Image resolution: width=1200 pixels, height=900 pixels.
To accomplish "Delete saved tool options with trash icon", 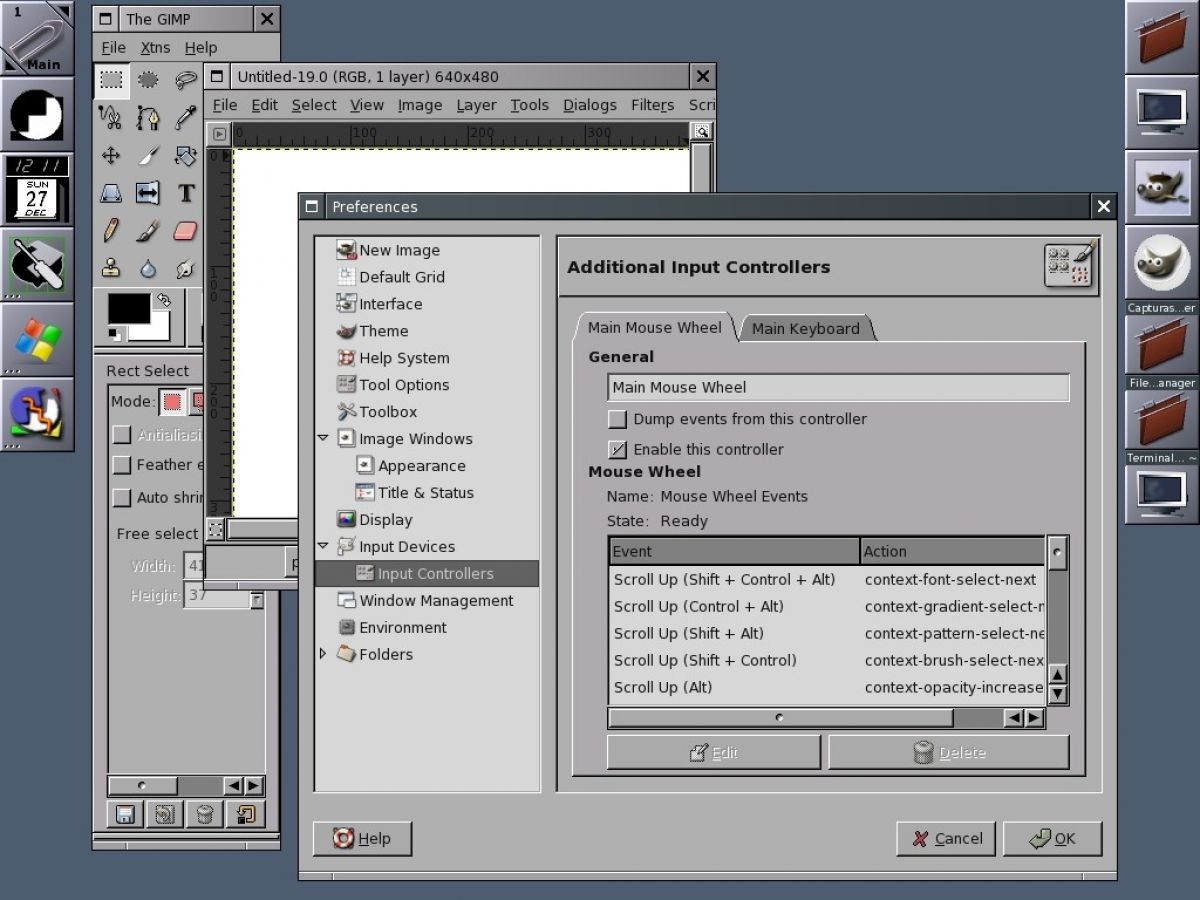I will coord(204,815).
